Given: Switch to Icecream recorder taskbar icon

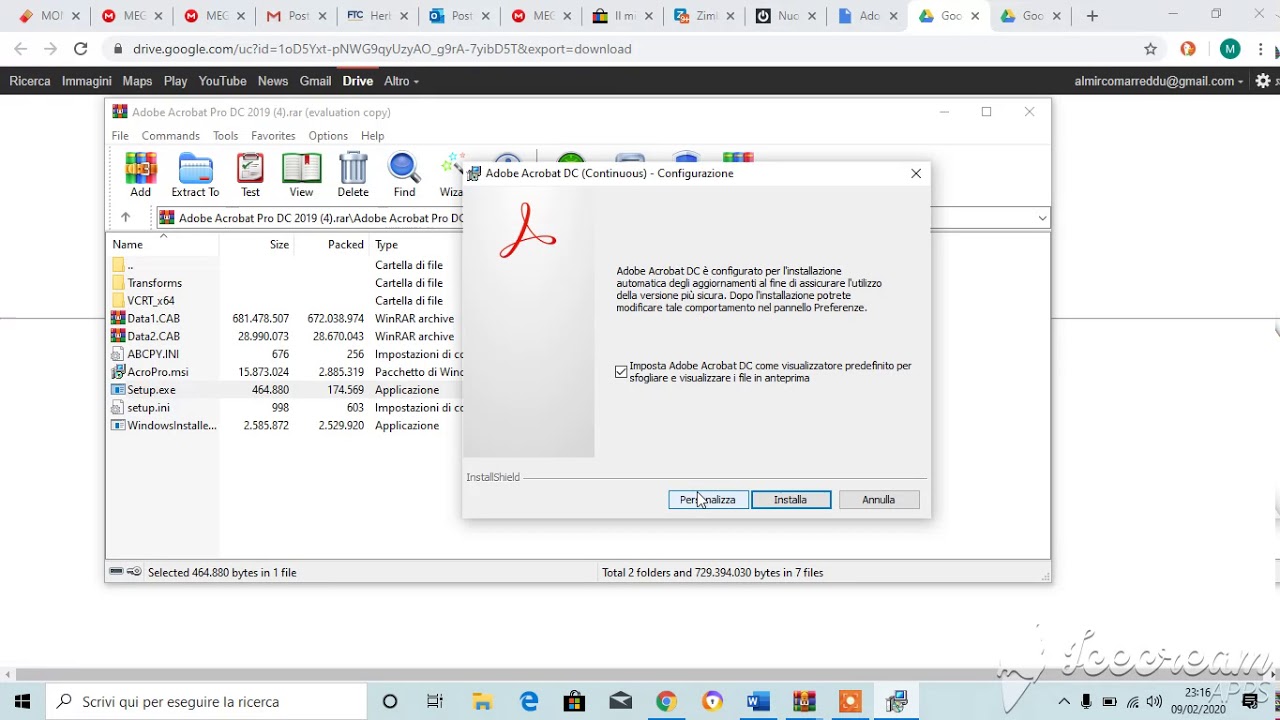Looking at the screenshot, I should click(x=850, y=701).
